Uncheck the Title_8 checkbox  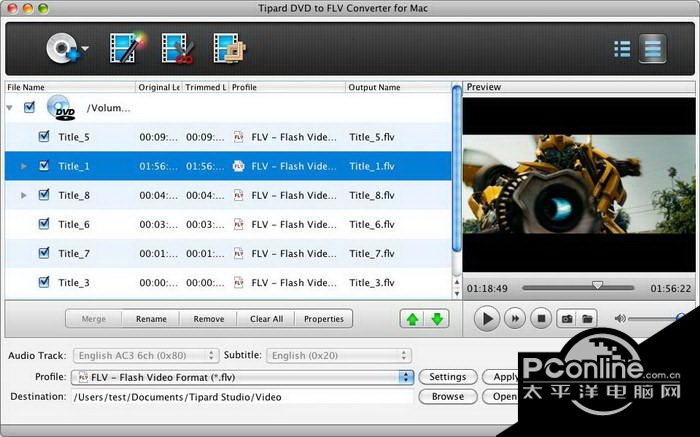44,195
